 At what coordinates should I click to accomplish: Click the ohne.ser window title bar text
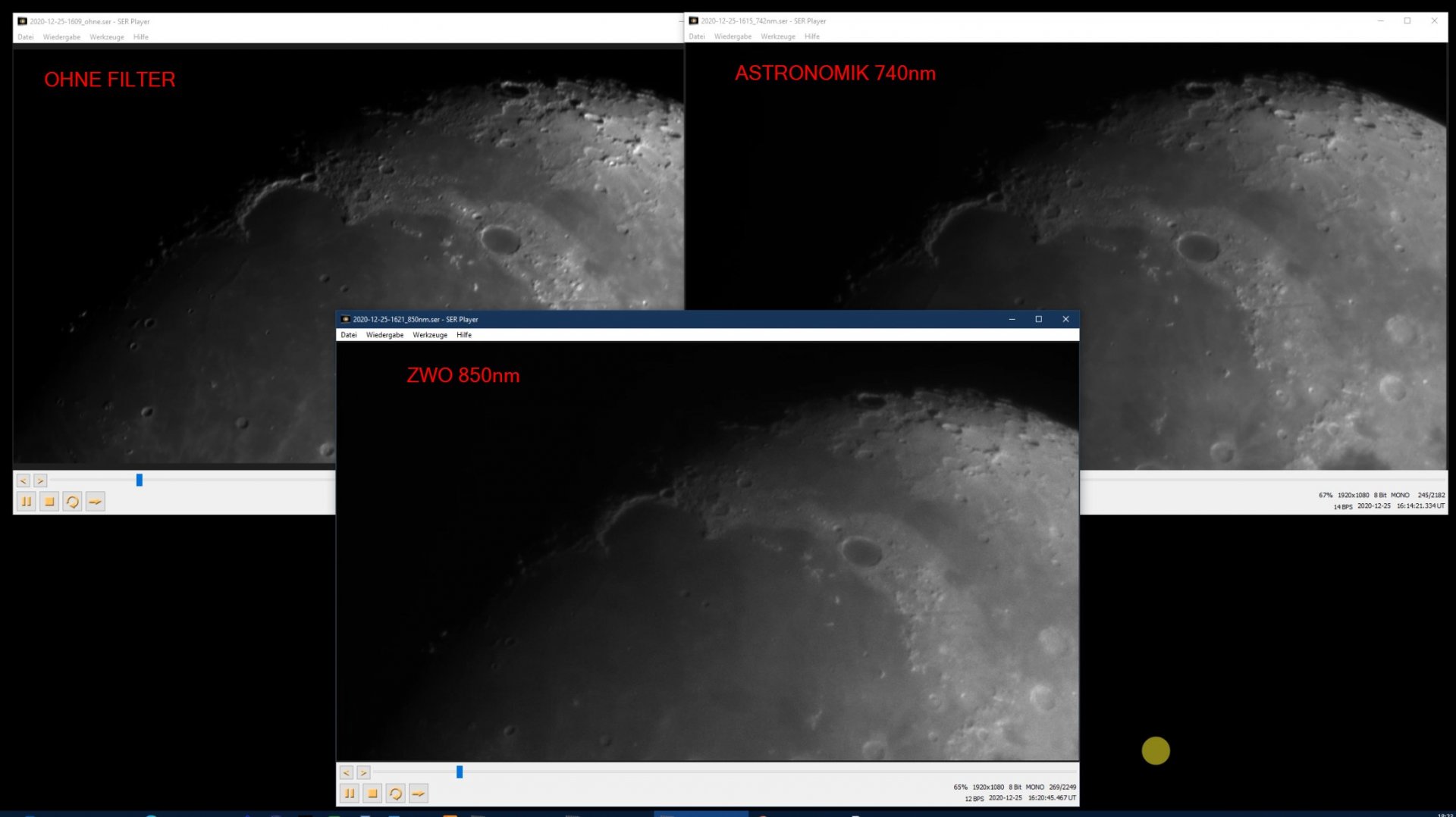[x=90, y=22]
